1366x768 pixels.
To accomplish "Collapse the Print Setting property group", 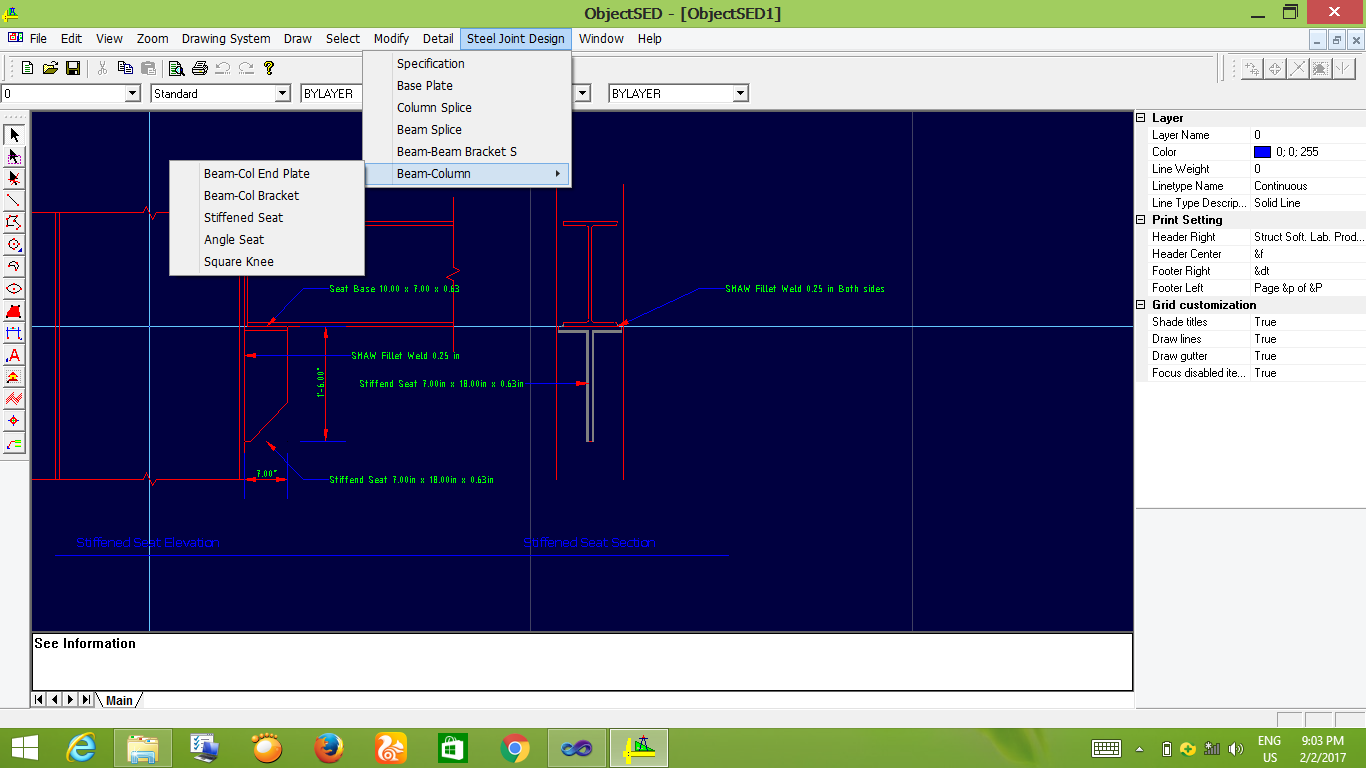I will point(1141,220).
